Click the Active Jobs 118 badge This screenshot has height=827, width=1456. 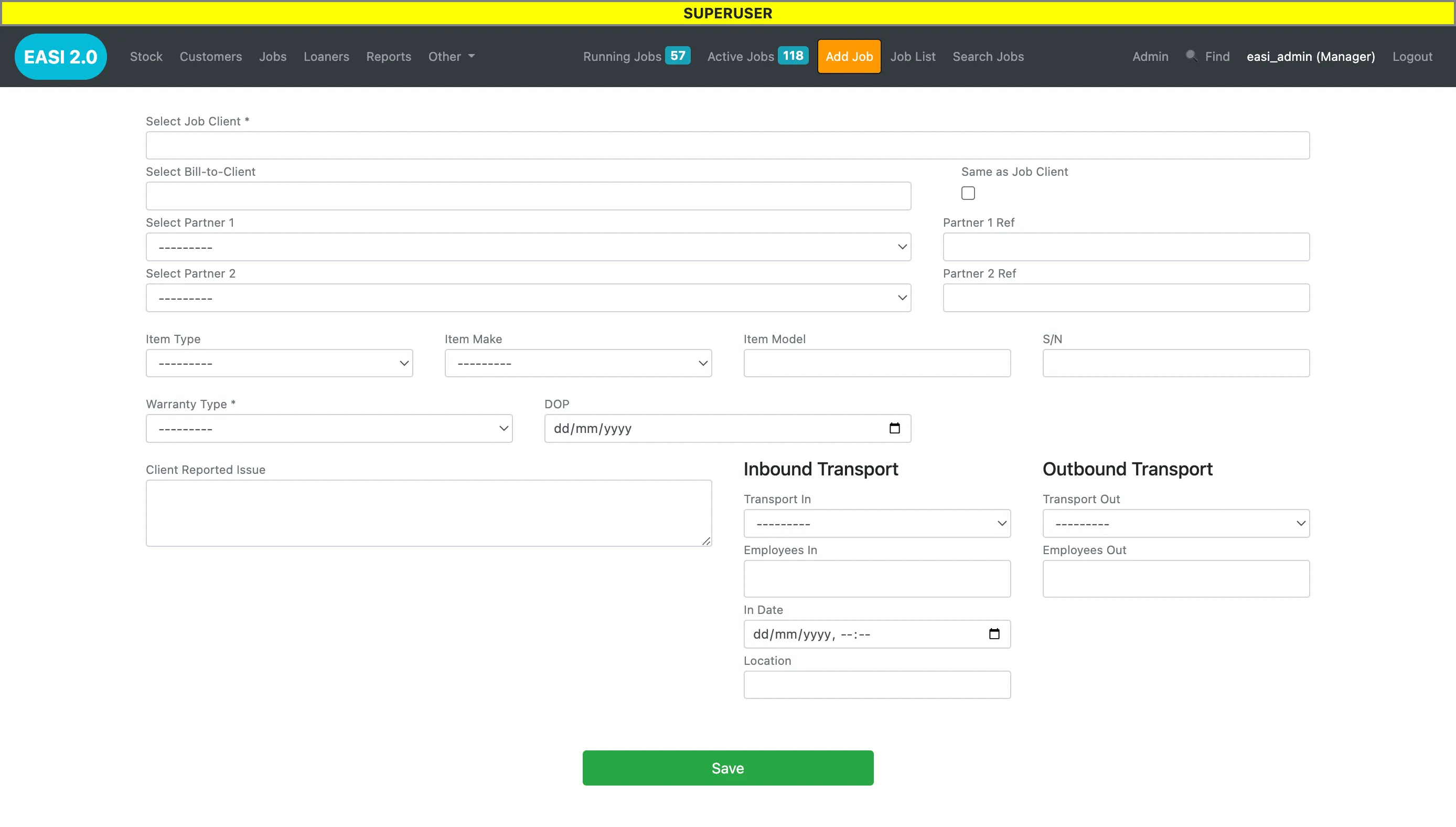click(793, 56)
